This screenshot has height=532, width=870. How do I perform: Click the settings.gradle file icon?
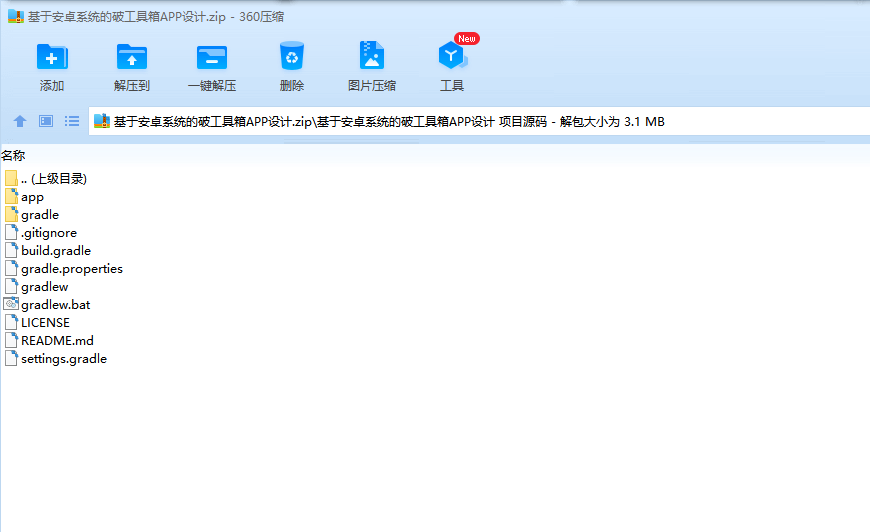click(12, 358)
